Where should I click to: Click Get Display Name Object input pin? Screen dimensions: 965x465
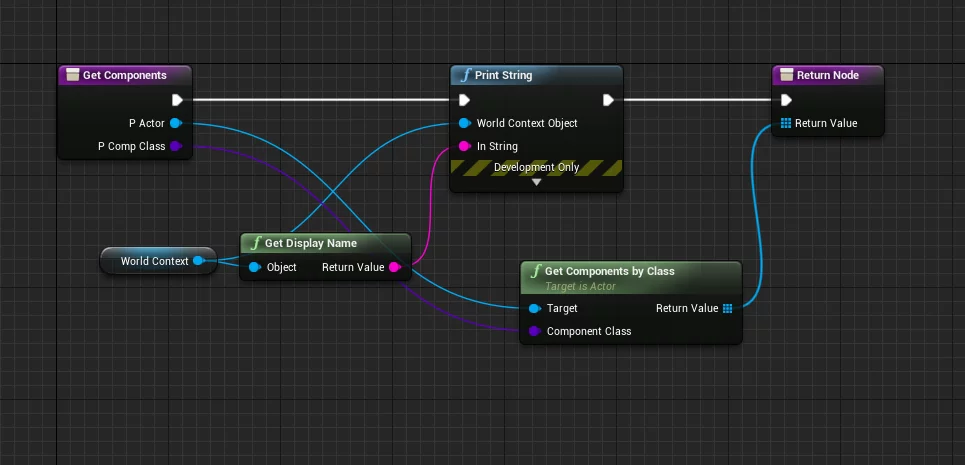(254, 267)
